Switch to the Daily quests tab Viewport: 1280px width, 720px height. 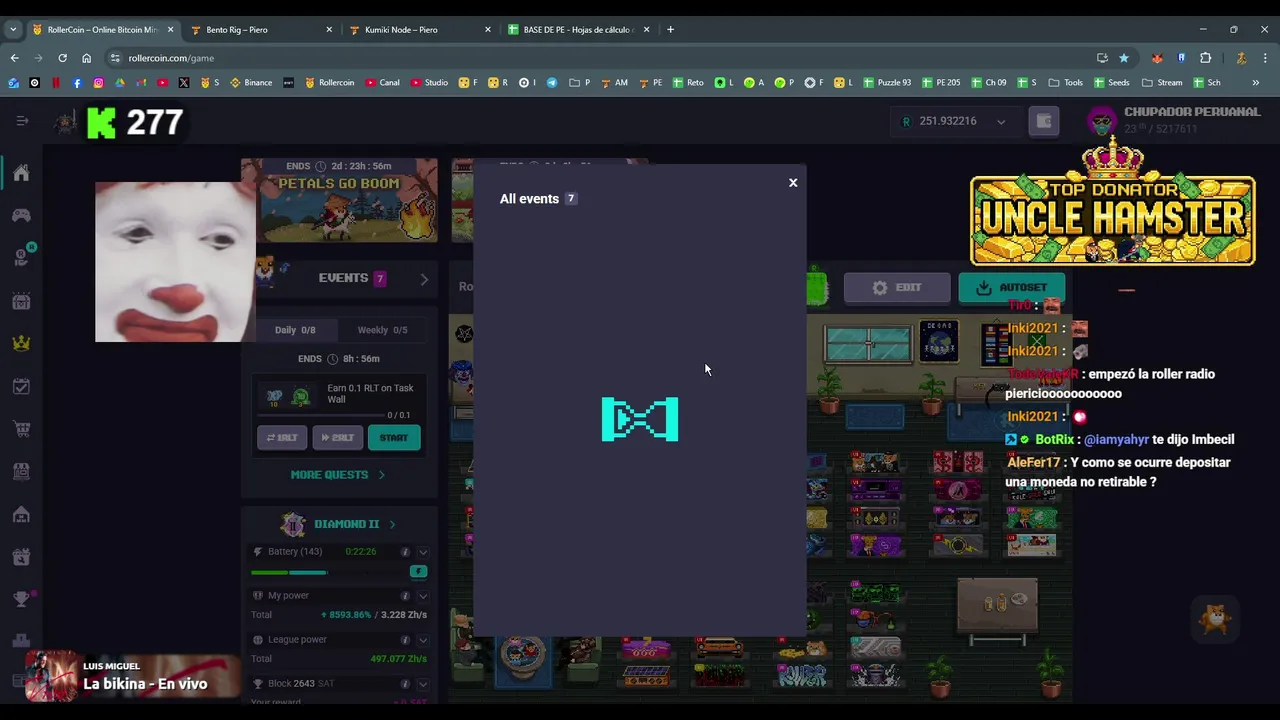[x=295, y=330]
